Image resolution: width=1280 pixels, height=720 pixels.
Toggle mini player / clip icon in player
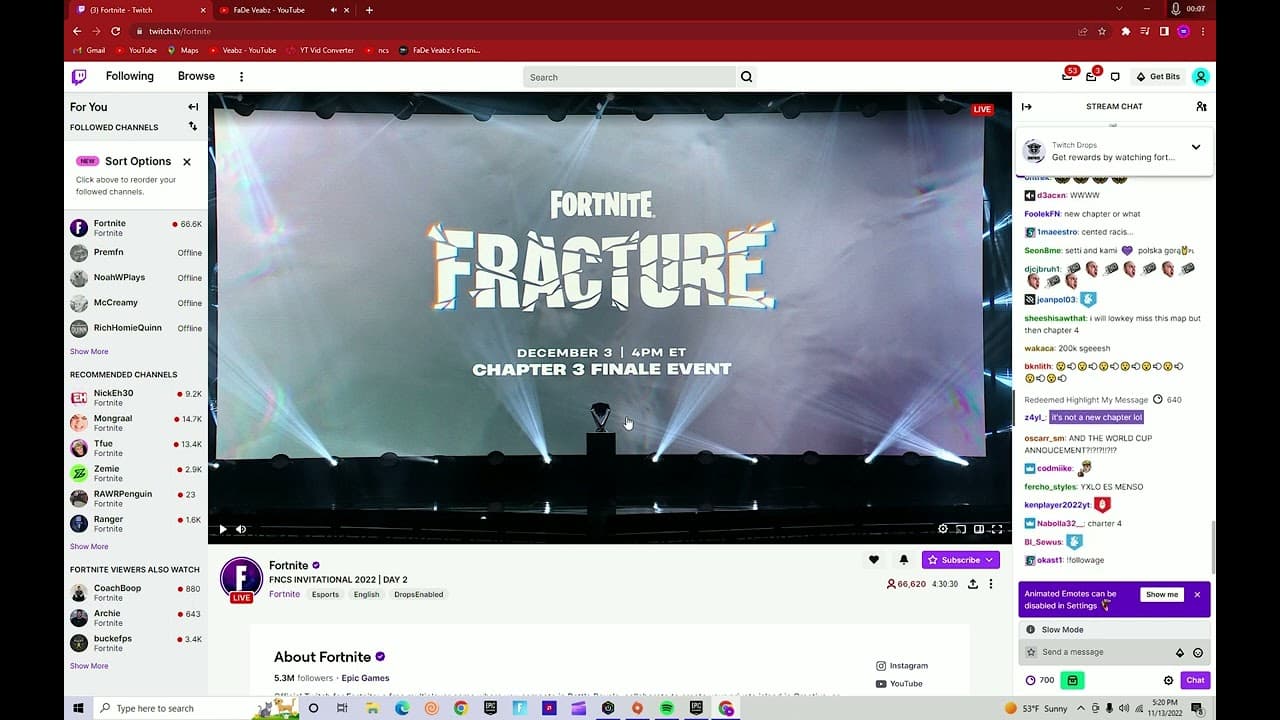click(x=961, y=529)
